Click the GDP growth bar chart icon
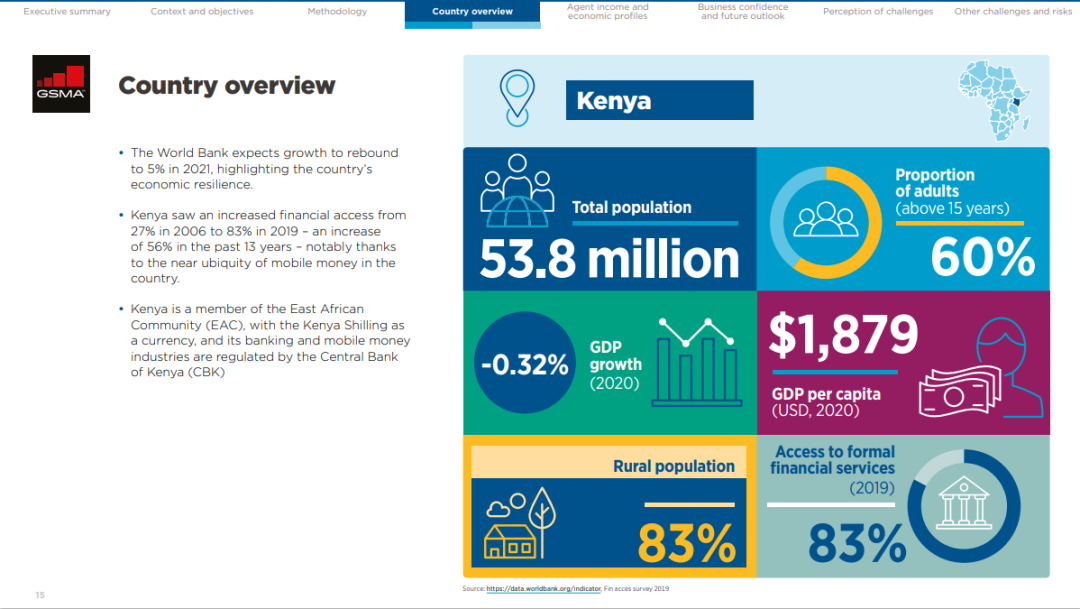 click(696, 362)
